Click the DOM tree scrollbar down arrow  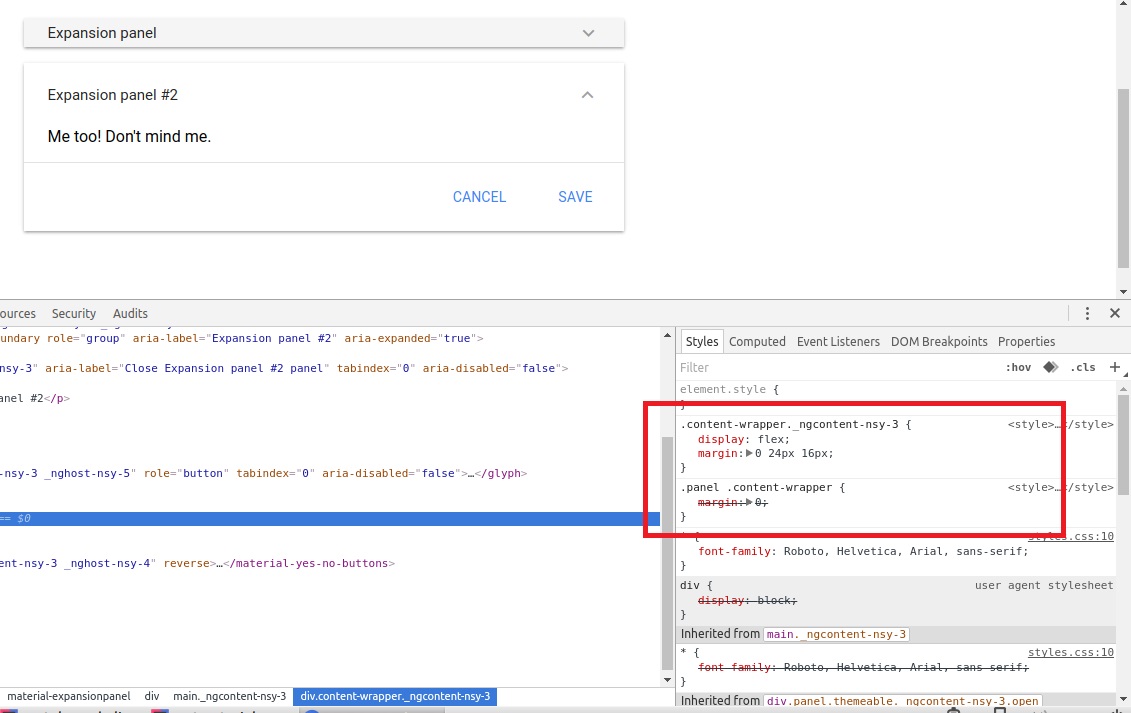click(x=667, y=679)
